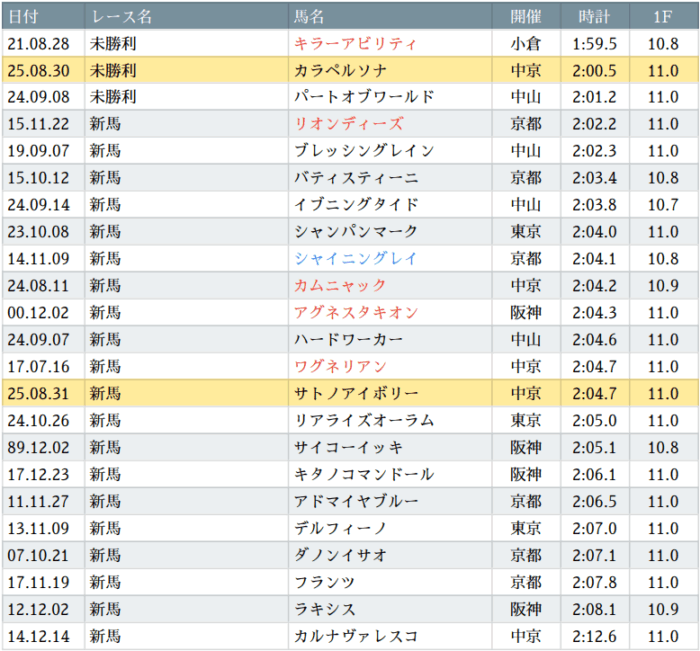Screen dimensions: 700x651
Task: Open the リオンディーズ horse link
Action: [349, 124]
